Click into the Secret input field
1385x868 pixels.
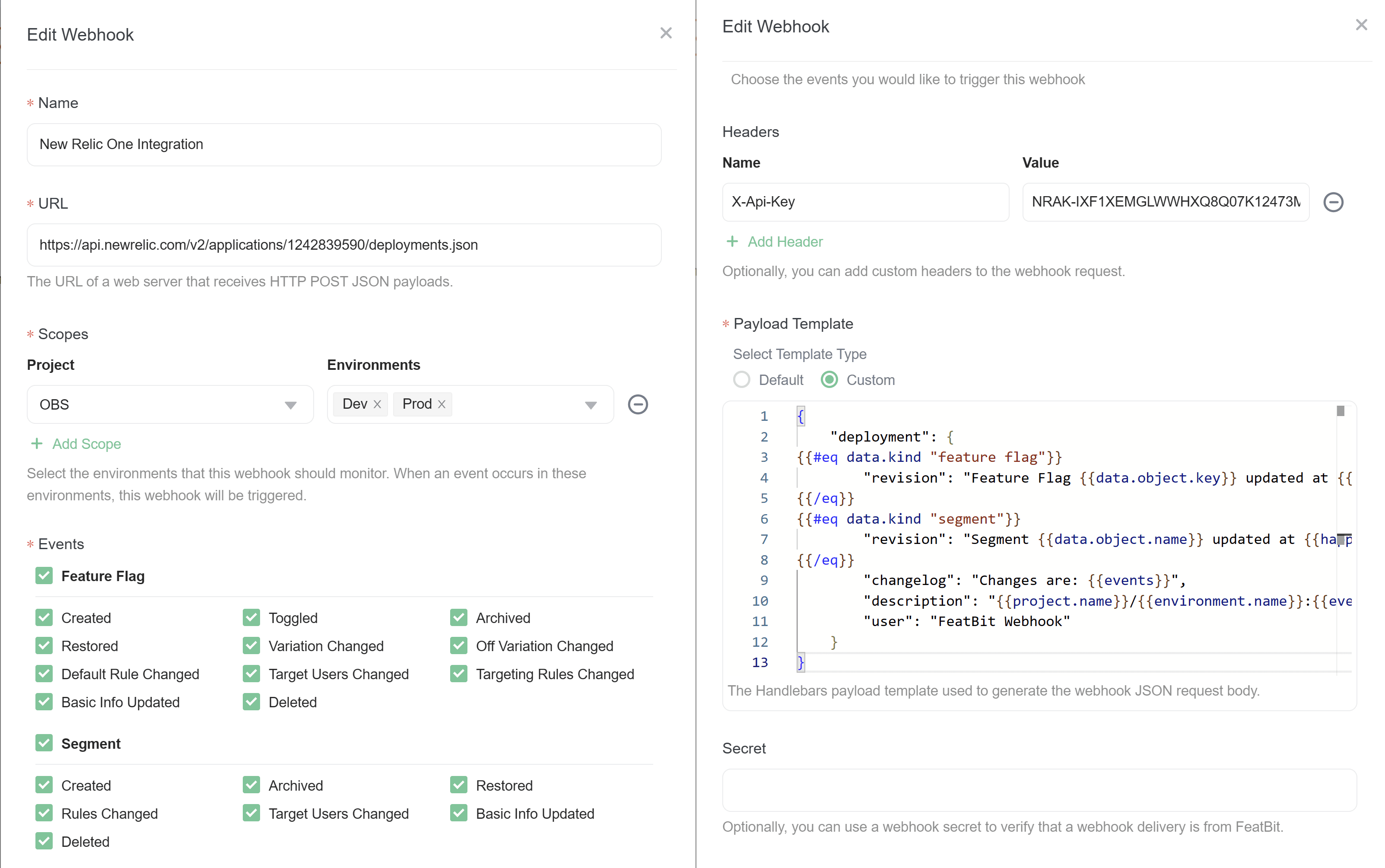(1039, 790)
